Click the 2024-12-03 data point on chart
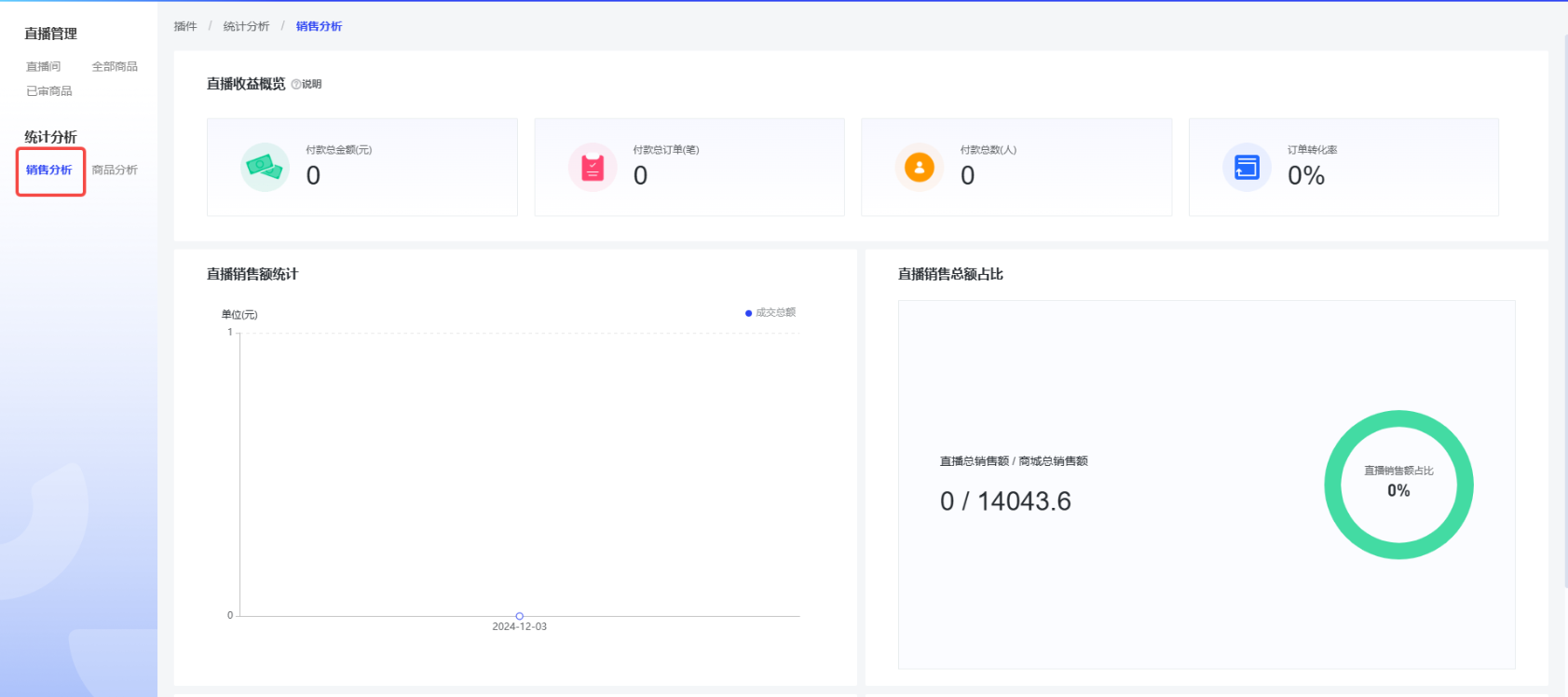Image resolution: width=1568 pixels, height=697 pixels. tap(520, 616)
